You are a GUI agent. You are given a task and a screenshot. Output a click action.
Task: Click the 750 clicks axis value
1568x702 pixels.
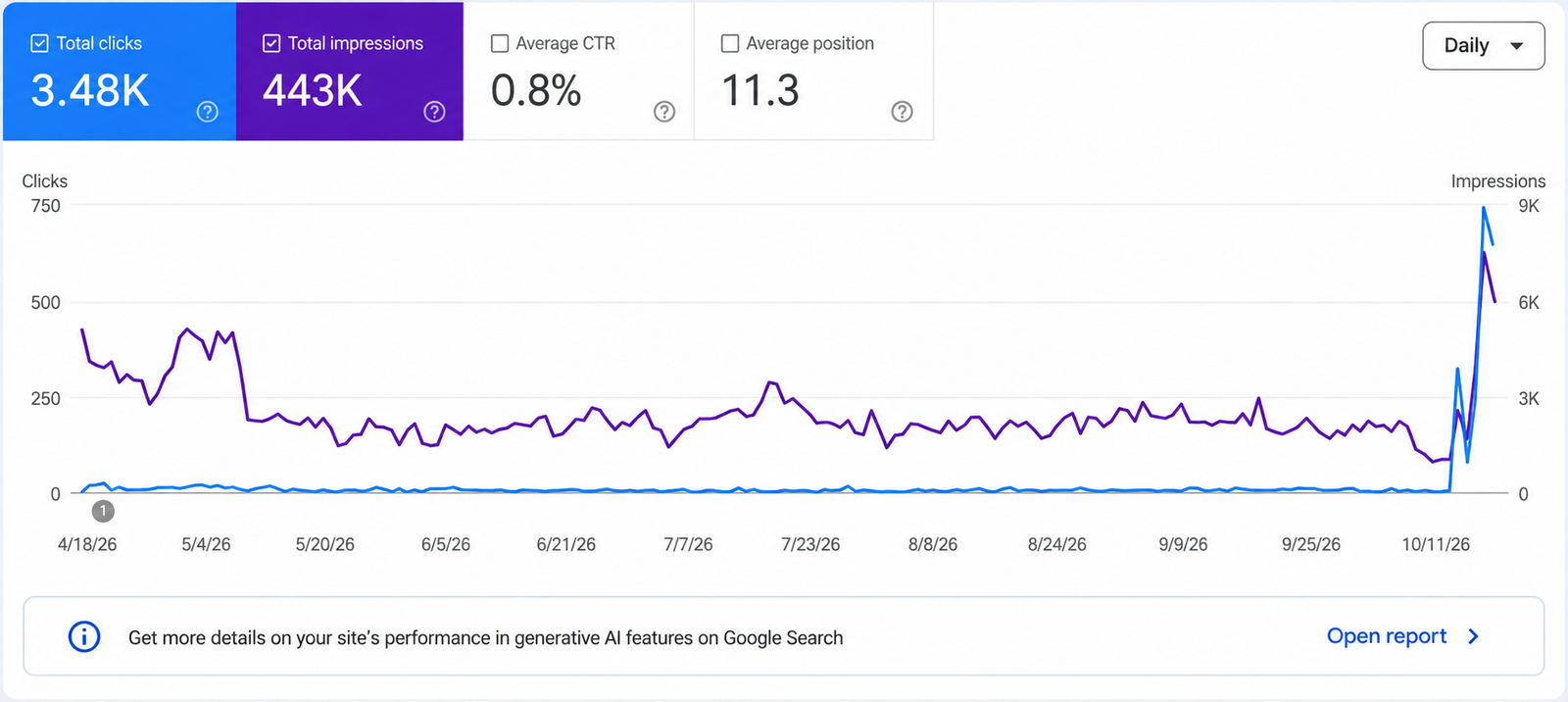click(46, 206)
